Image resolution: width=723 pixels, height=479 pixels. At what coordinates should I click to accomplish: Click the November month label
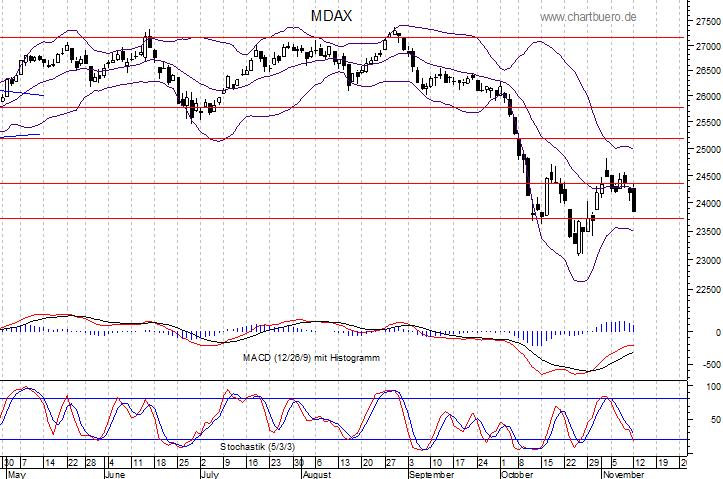click(625, 474)
